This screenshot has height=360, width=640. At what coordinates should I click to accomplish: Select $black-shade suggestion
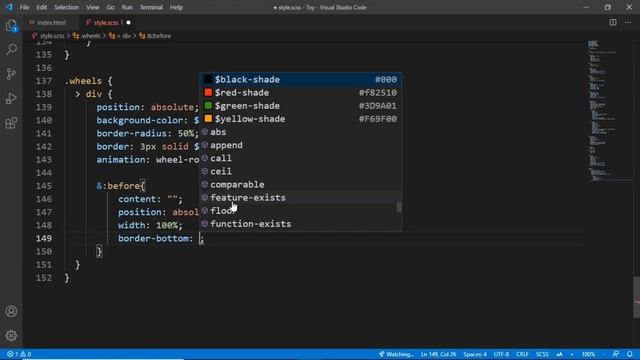(x=300, y=80)
